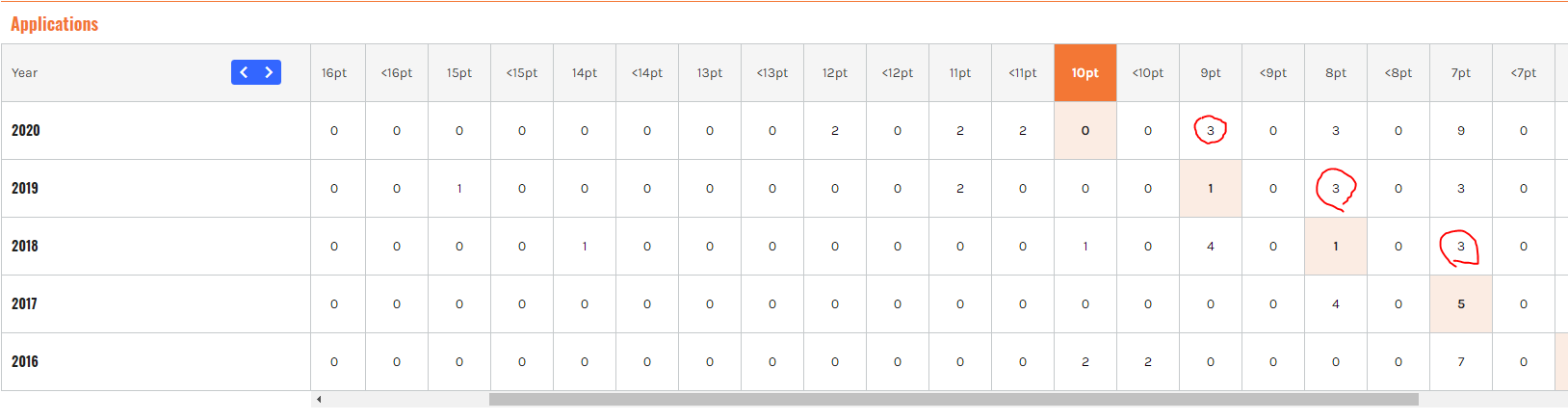Screen dimensions: 1568x420
Task: Click the left scroll arrow on the horizontal scrollbar
Action: [319, 399]
